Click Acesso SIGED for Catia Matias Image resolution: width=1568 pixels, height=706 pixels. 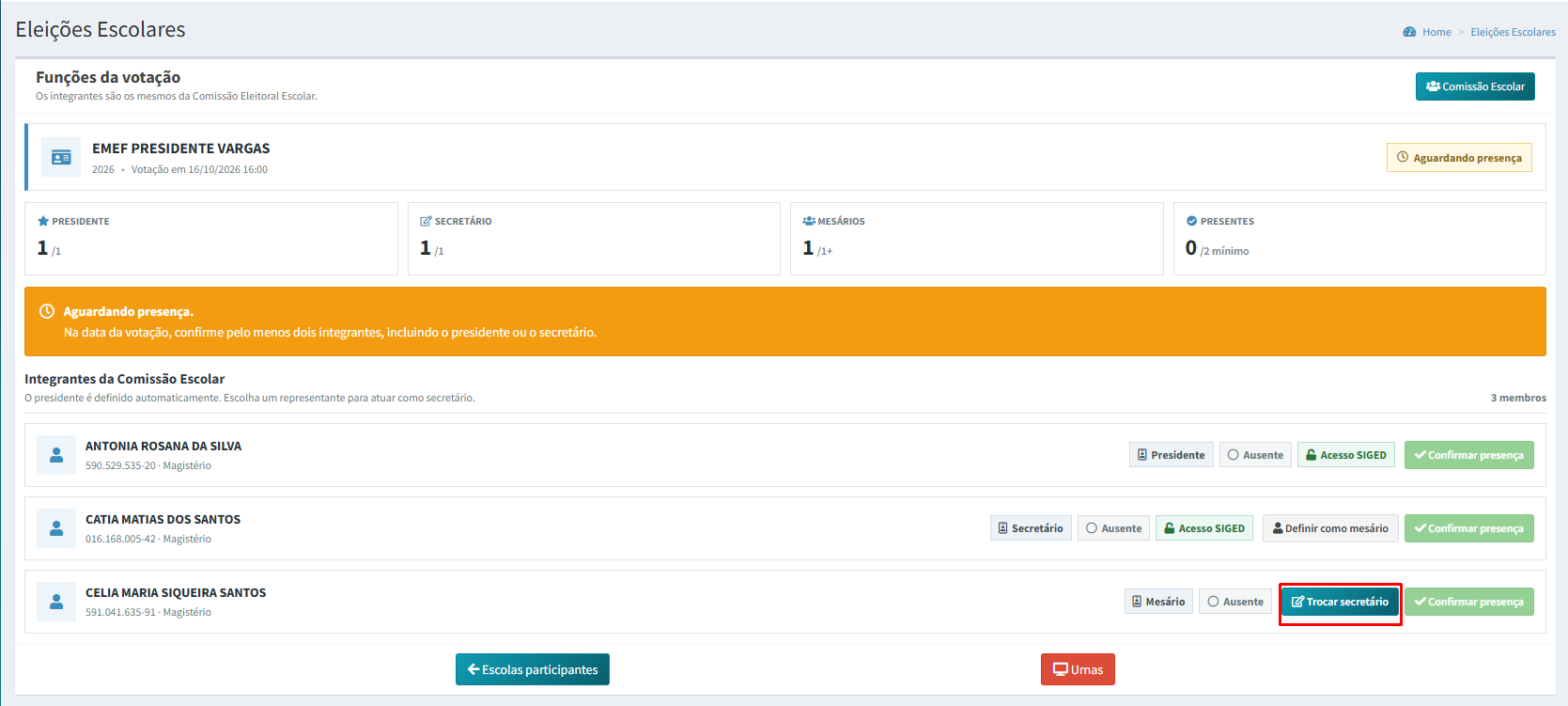[x=1204, y=528]
